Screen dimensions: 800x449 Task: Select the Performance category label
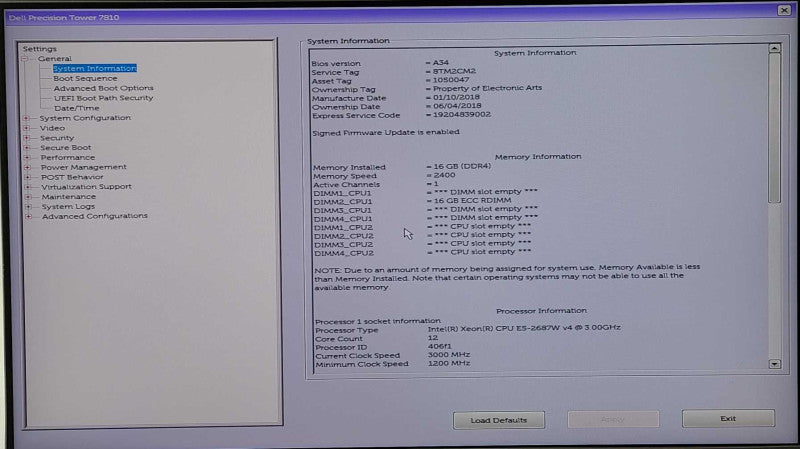[x=68, y=158]
